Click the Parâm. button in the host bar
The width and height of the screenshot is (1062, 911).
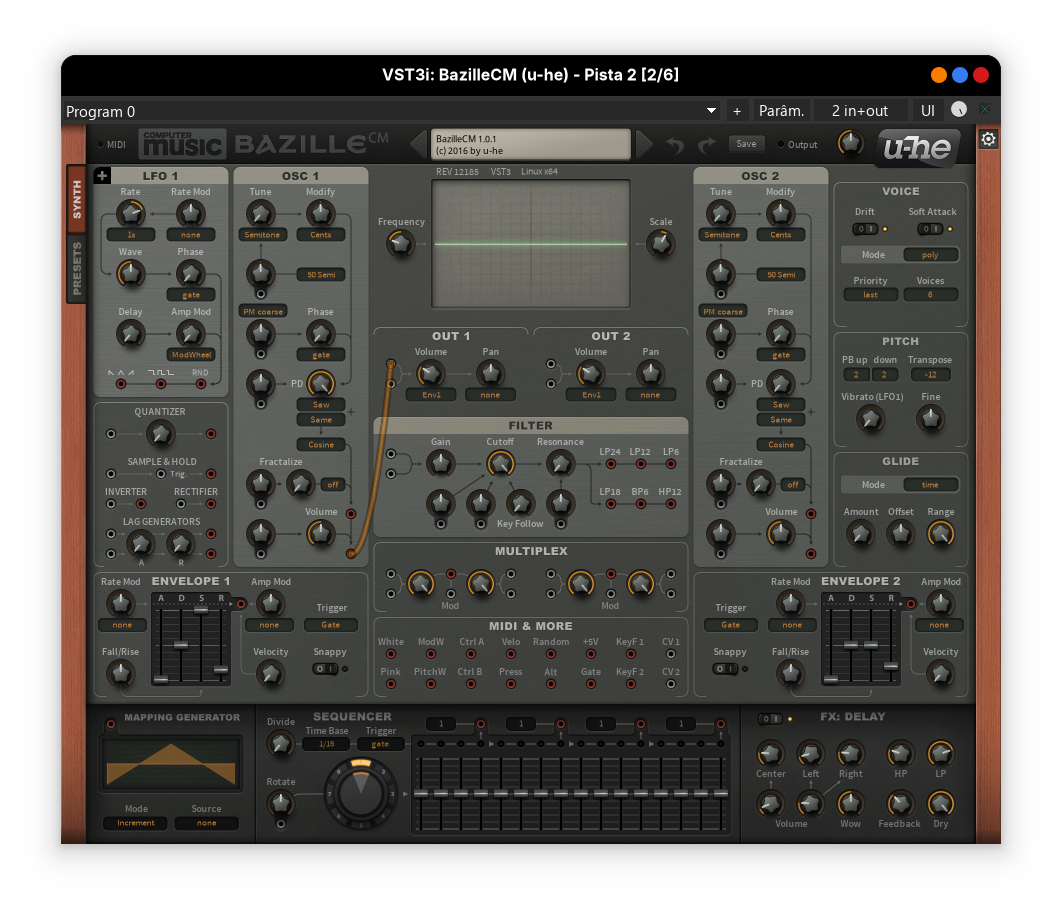tap(781, 111)
